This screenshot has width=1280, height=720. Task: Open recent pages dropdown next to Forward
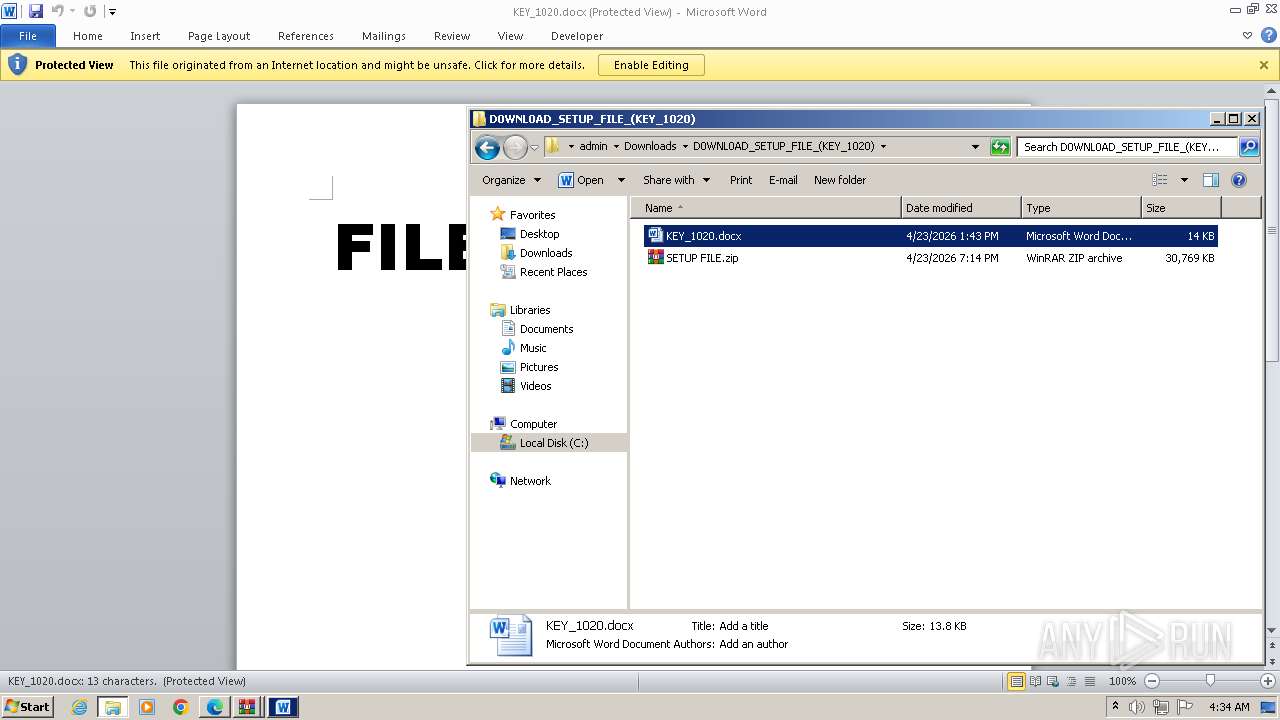pos(534,147)
